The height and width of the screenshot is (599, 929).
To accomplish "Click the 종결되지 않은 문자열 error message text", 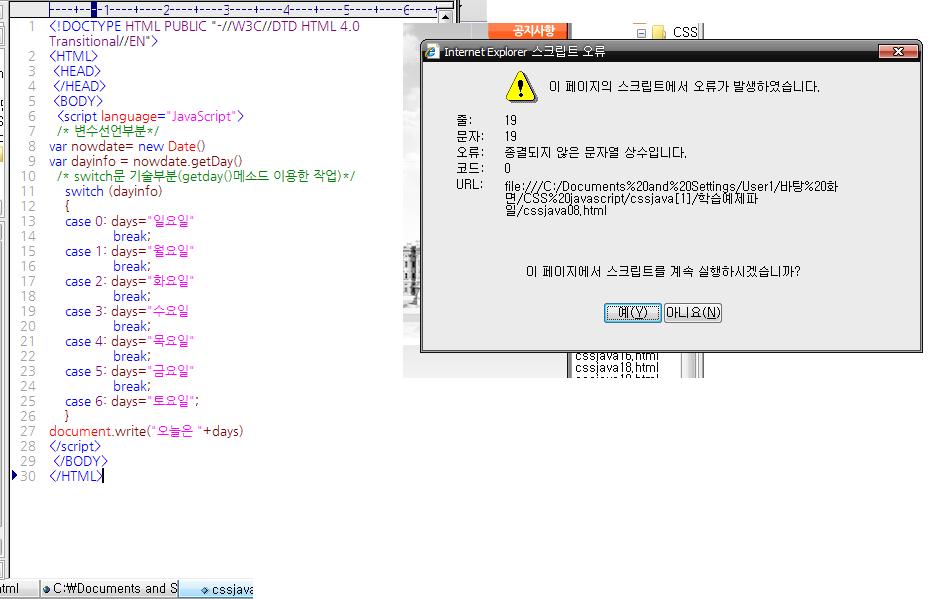I will coord(595,152).
